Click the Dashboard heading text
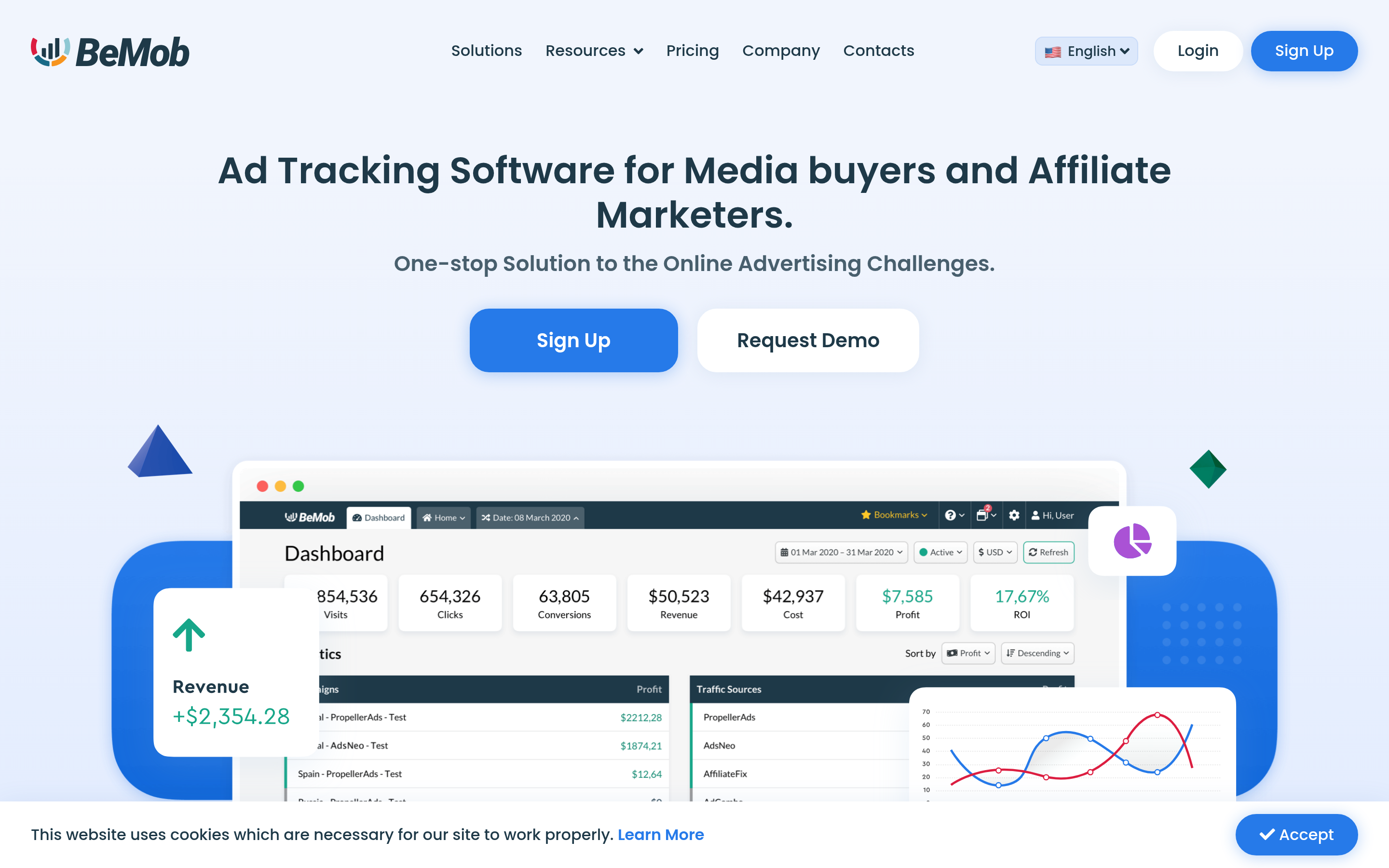Screen dimensions: 1389x868 pyautogui.click(x=334, y=554)
